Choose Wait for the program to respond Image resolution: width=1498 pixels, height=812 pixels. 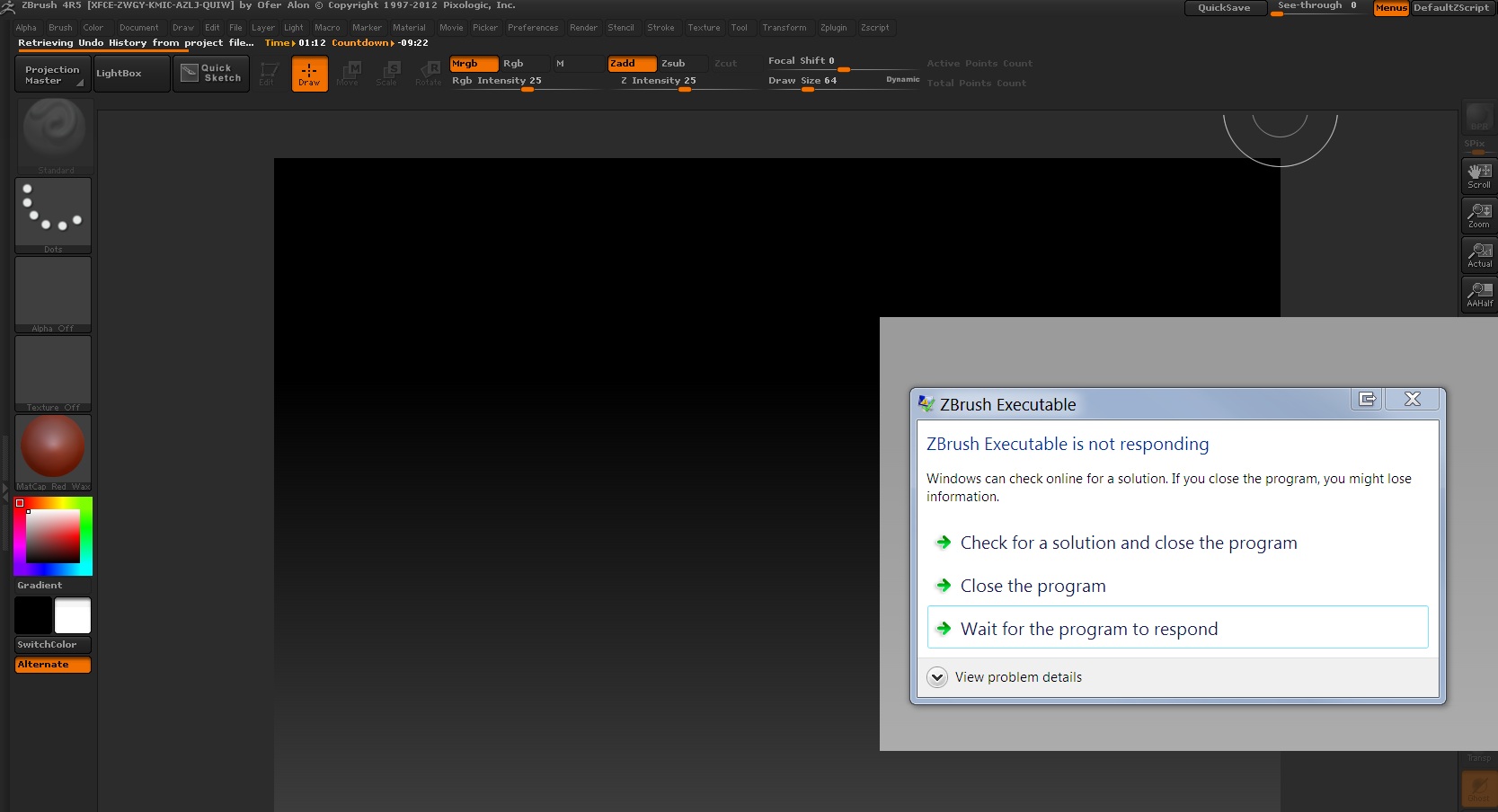tap(1089, 628)
